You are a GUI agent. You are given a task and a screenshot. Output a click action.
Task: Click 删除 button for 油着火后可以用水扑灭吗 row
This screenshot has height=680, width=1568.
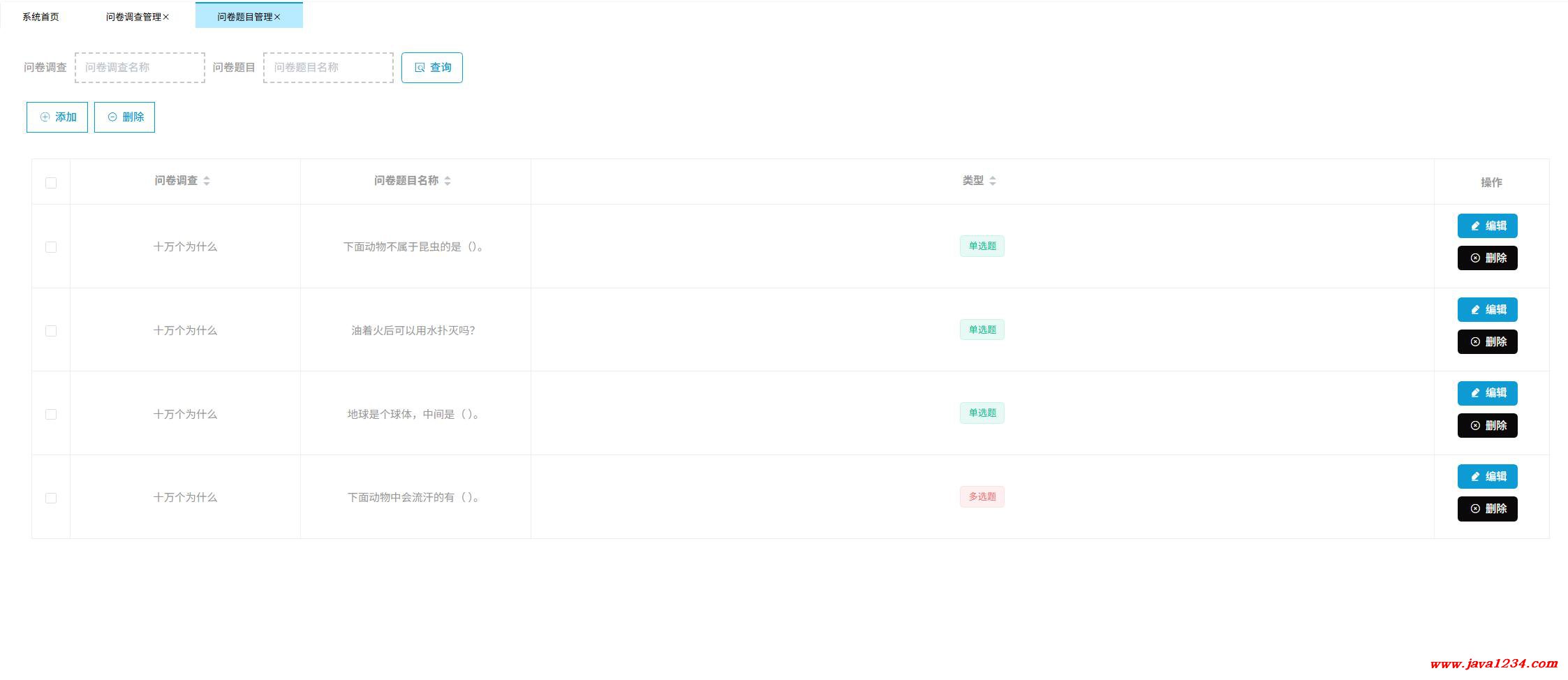point(1487,342)
